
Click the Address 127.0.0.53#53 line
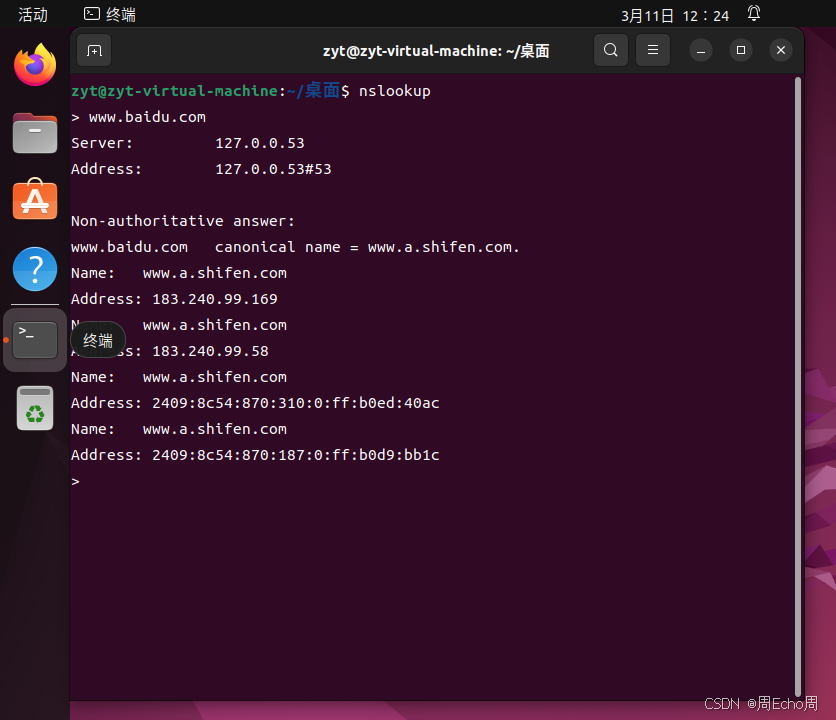[x=201, y=169]
